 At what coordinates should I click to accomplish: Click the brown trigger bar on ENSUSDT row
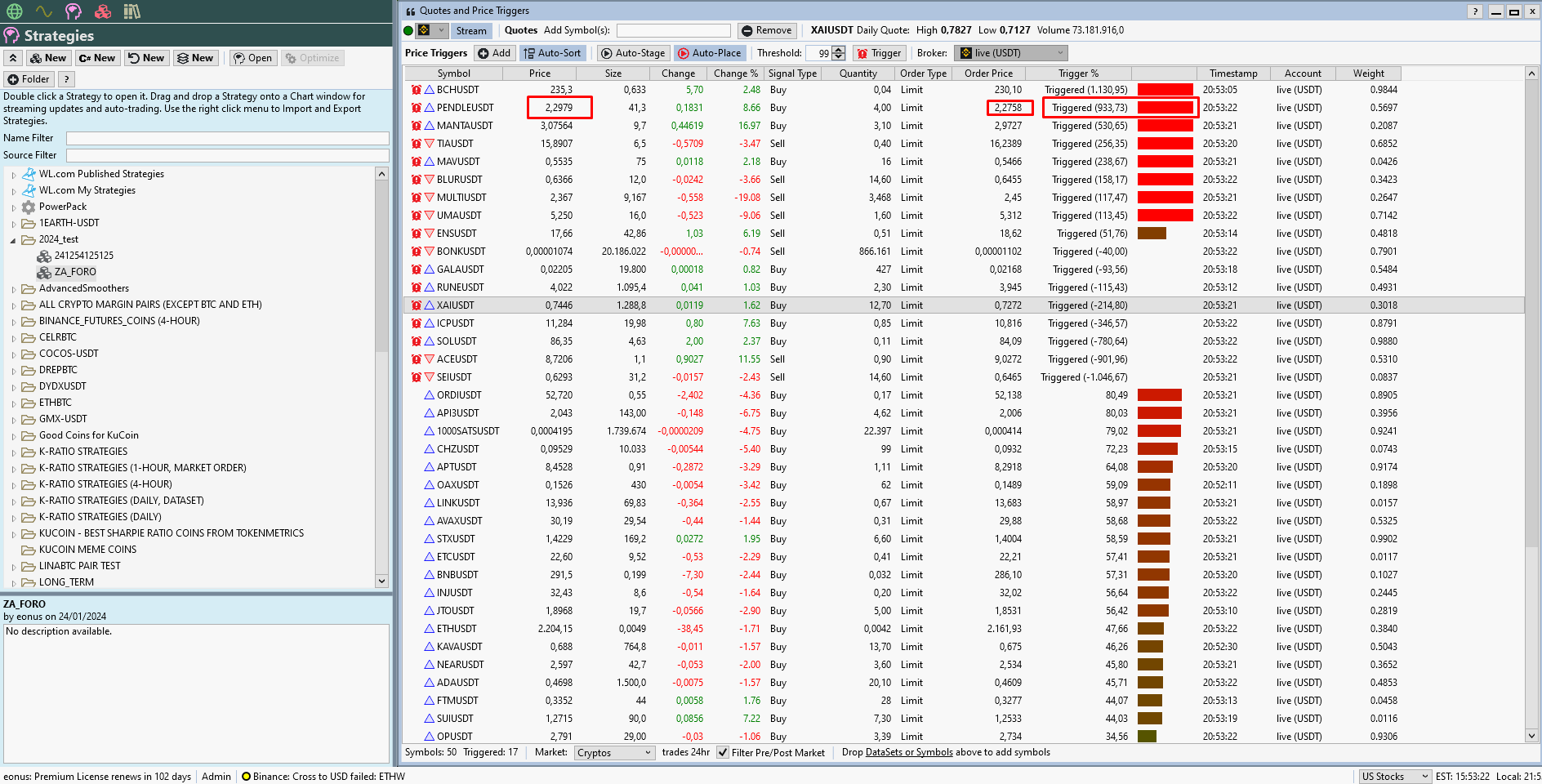[1152, 234]
